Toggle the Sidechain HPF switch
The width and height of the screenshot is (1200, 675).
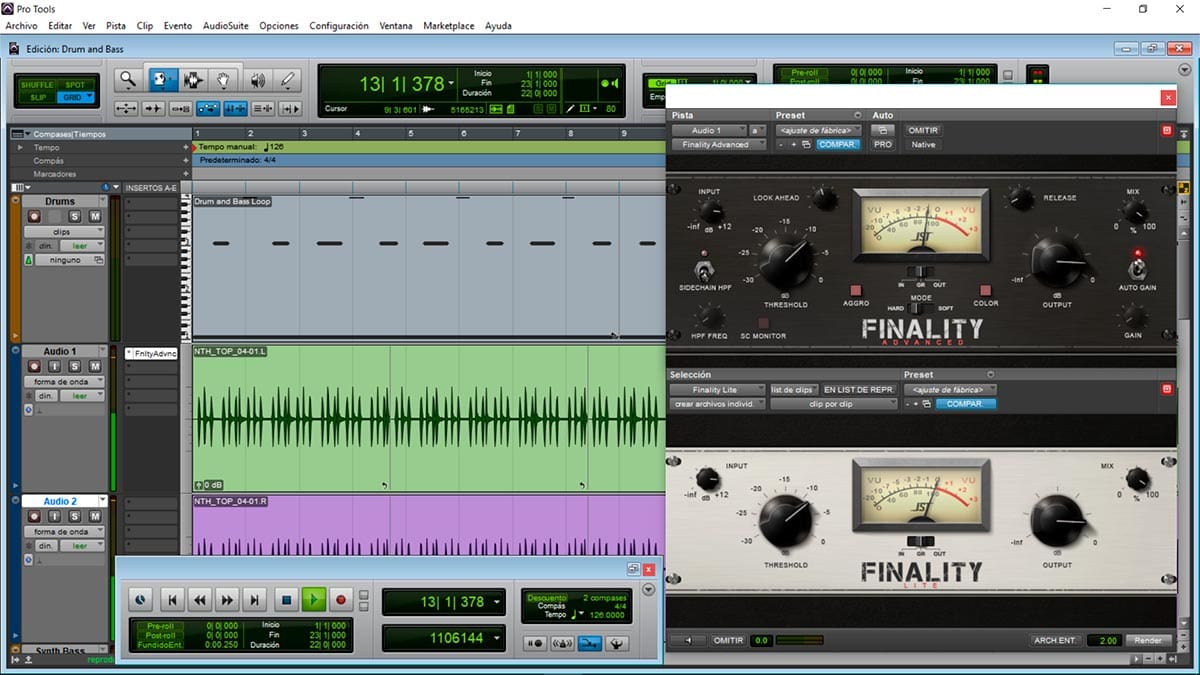pyautogui.click(x=704, y=269)
